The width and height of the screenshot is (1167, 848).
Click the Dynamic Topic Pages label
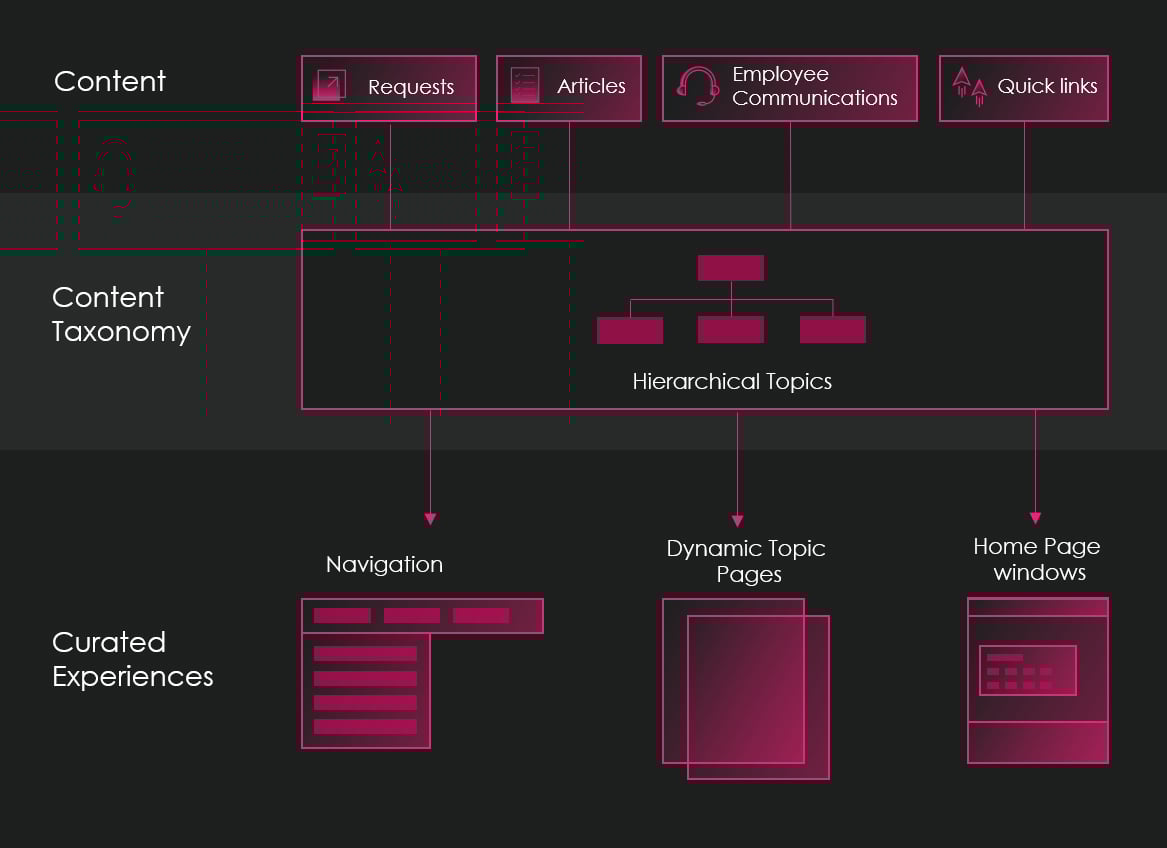tap(746, 561)
